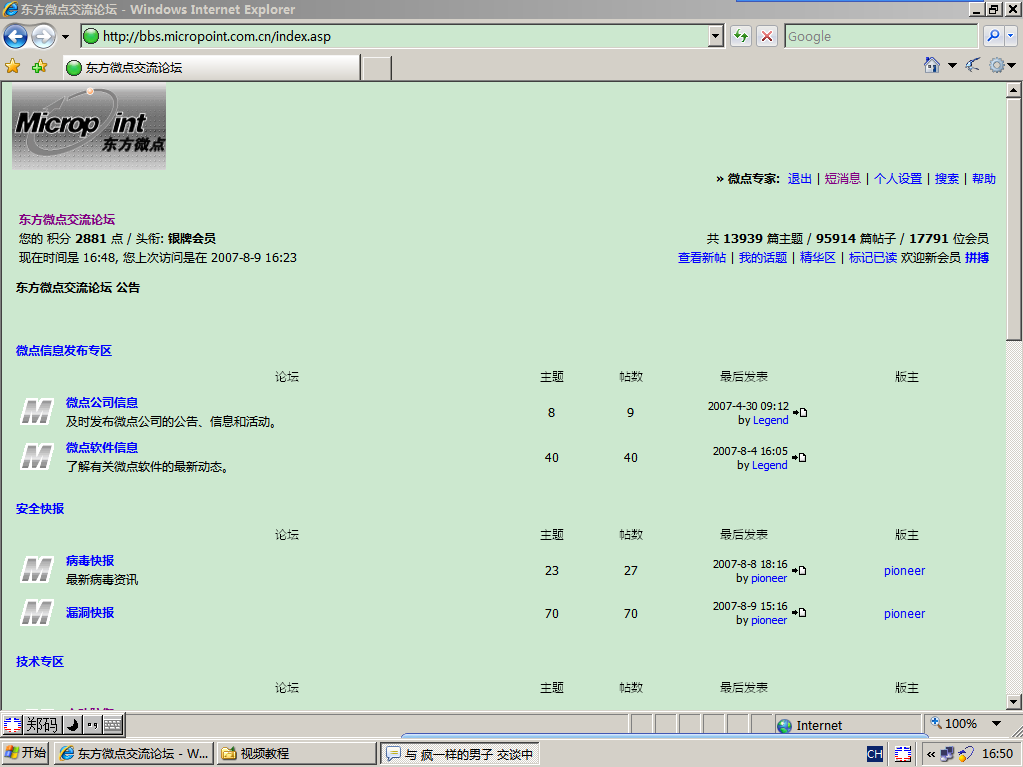1023x767 pixels.
Task: Open the 微点公司信息 forum link
Action: pos(102,403)
